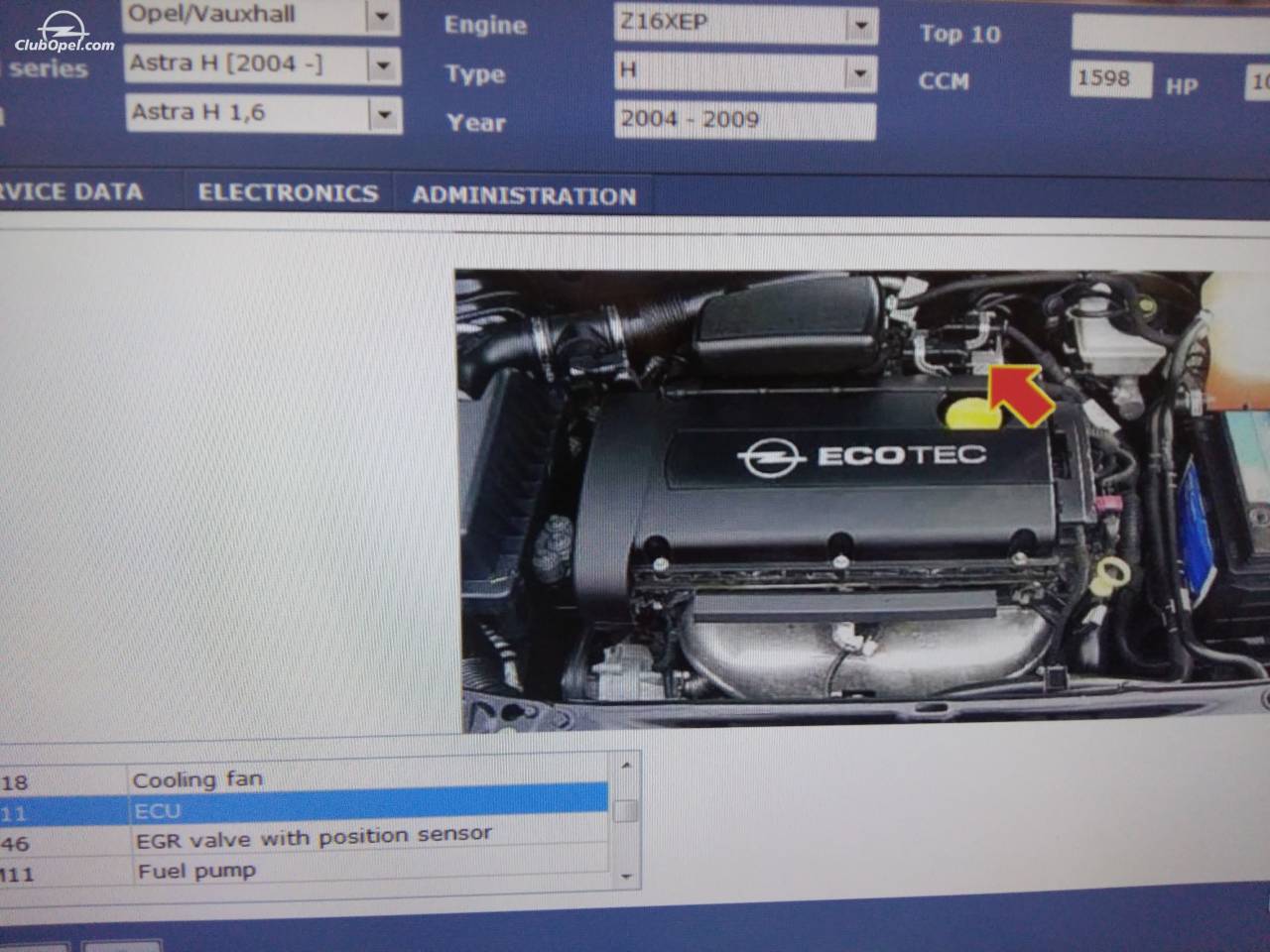Viewport: 1270px width, 952px height.
Task: Open the Astra H 1,6 model dropdown
Action: pos(384,114)
